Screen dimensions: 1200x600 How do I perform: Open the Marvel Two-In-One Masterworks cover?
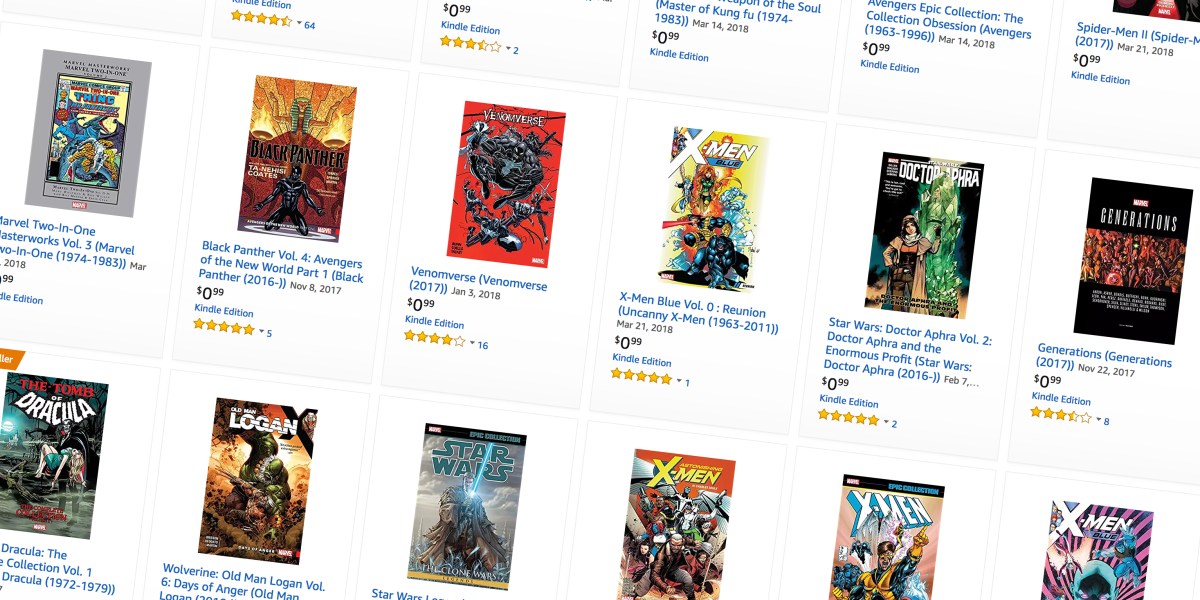click(x=88, y=133)
